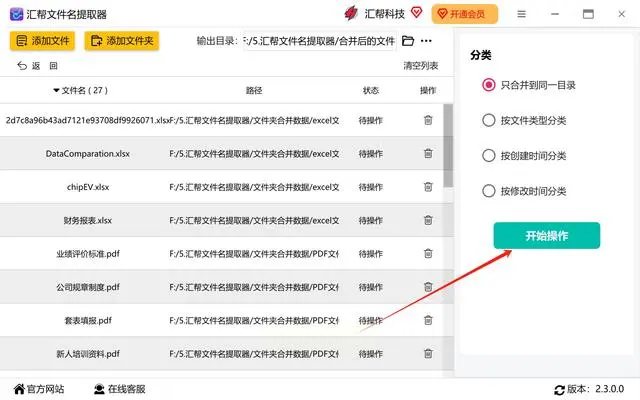Click the output directory path field
The width and height of the screenshot is (640, 400).
(320, 41)
